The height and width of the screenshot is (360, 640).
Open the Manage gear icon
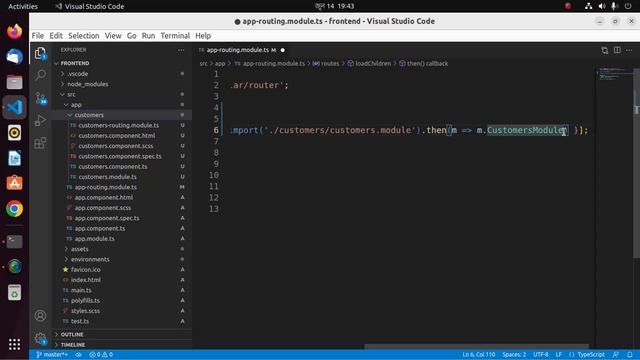pos(40,338)
